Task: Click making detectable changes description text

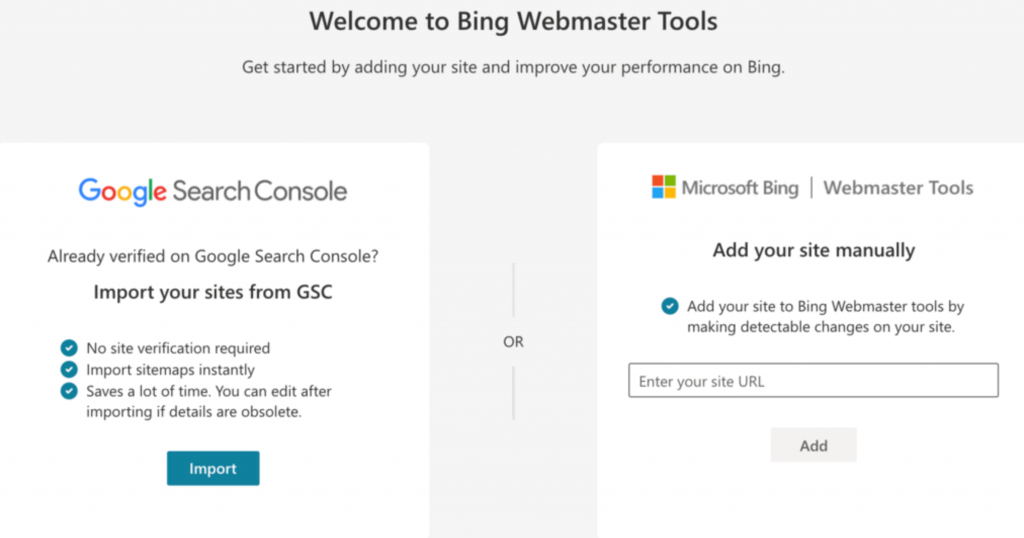Action: point(820,328)
